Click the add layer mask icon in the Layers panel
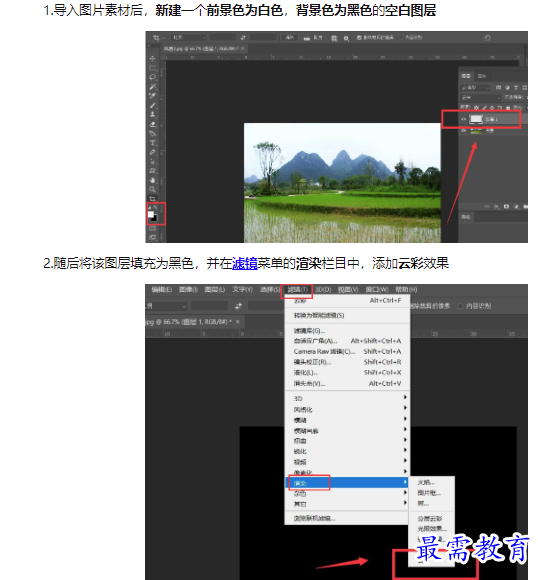This screenshot has height=580, width=538. point(506,206)
